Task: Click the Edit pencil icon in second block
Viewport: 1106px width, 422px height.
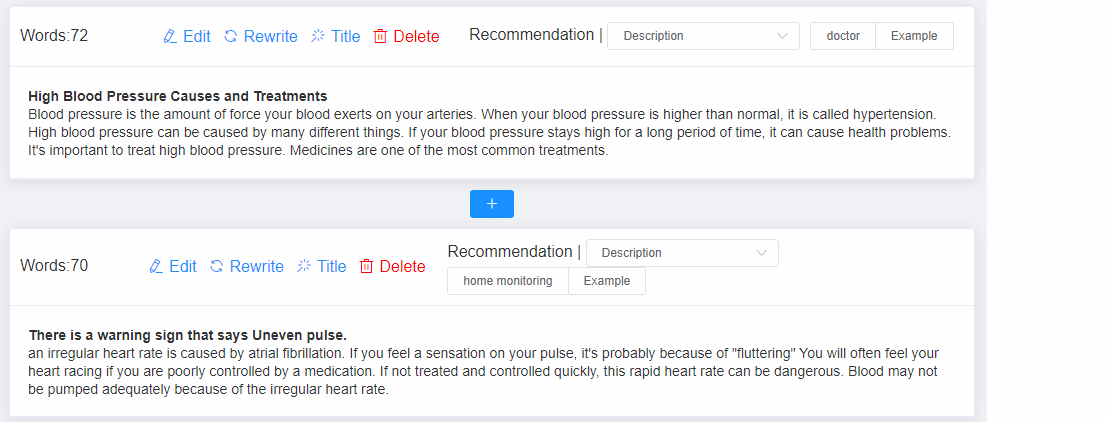Action: click(x=156, y=266)
